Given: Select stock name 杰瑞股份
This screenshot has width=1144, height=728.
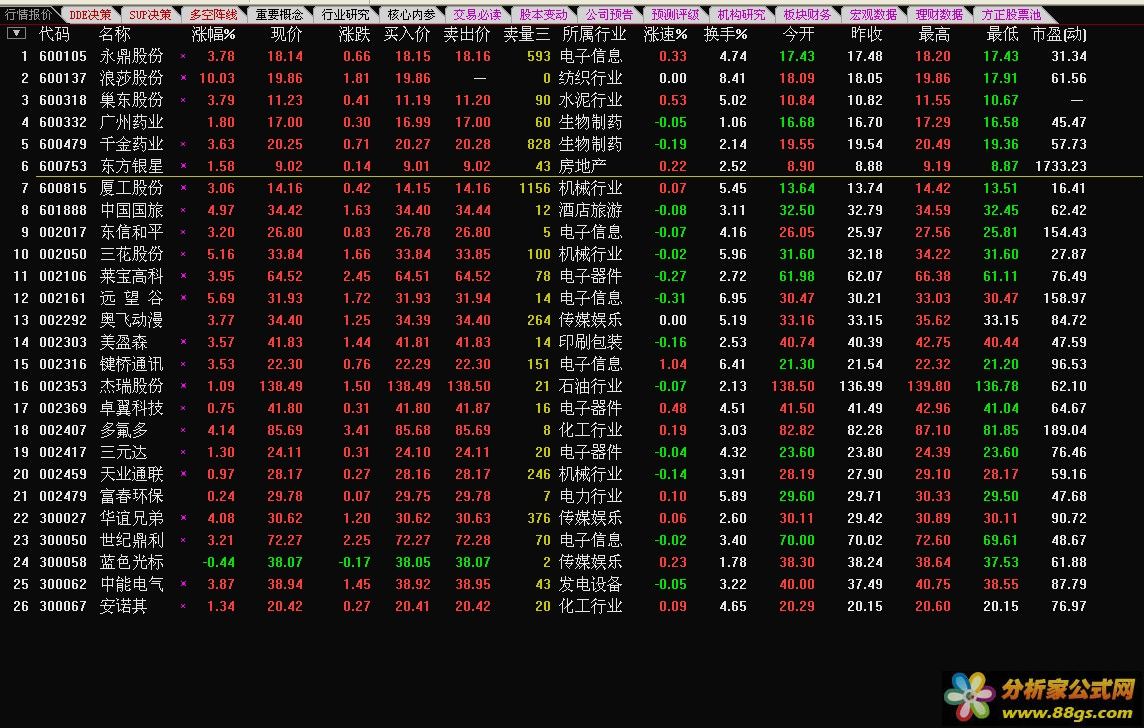Looking at the screenshot, I should tap(131, 386).
